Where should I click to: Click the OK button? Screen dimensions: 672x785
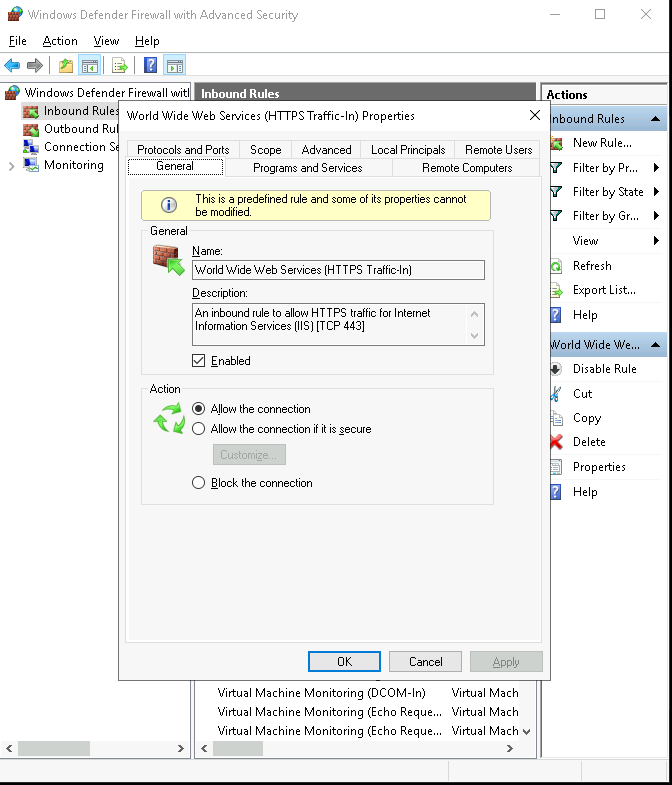345,662
